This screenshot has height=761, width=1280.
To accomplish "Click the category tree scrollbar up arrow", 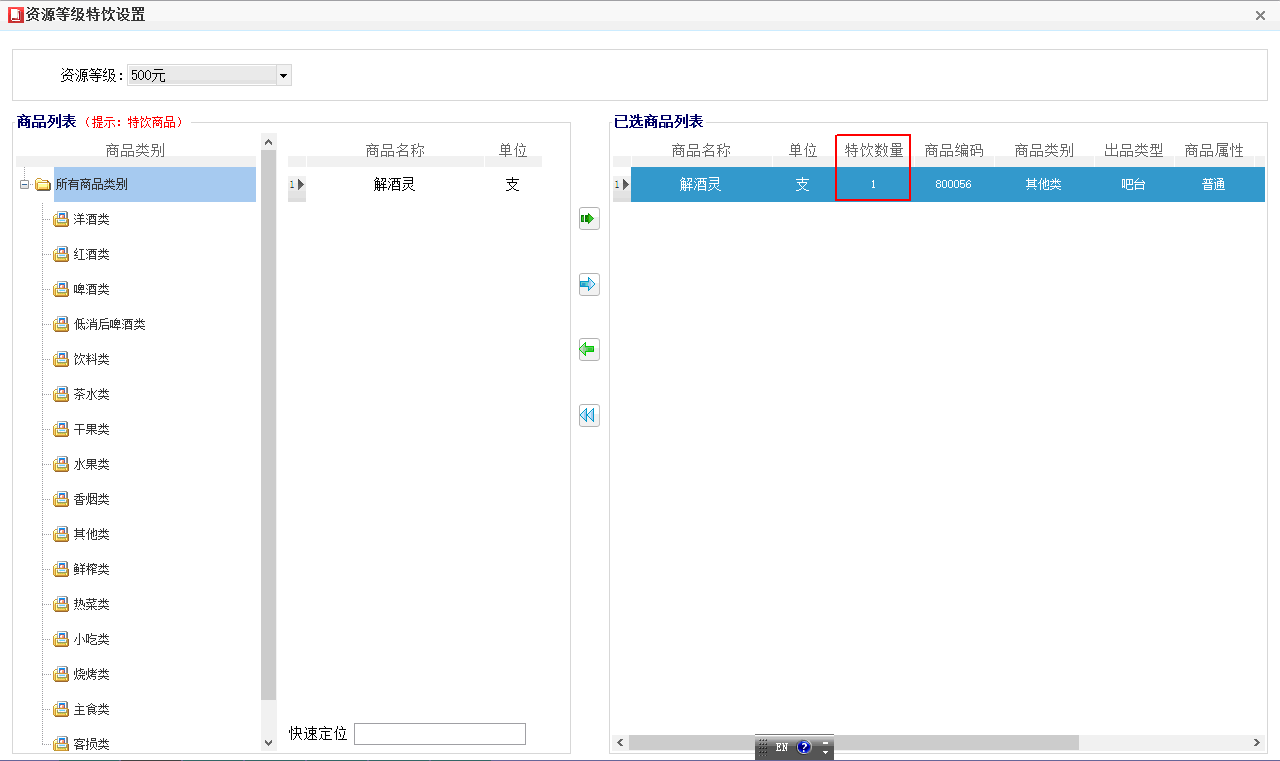I will [268, 141].
